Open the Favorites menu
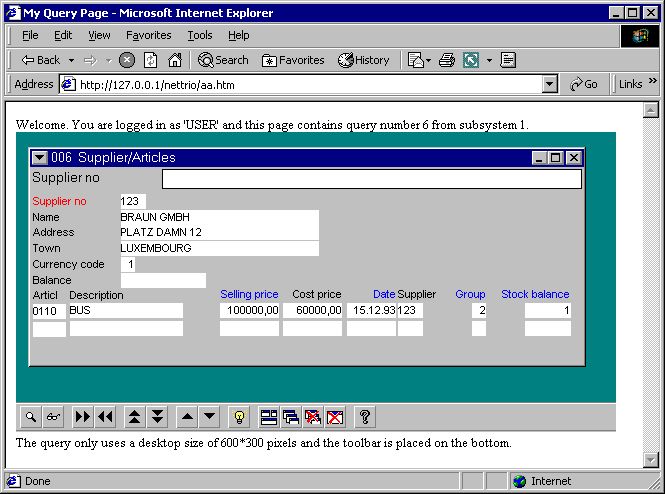Screen dimensions: 665x494 148,35
